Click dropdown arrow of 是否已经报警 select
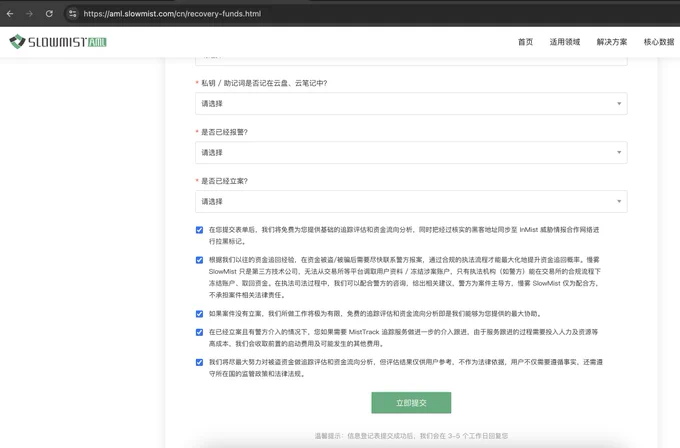680x448 pixels. click(619, 153)
